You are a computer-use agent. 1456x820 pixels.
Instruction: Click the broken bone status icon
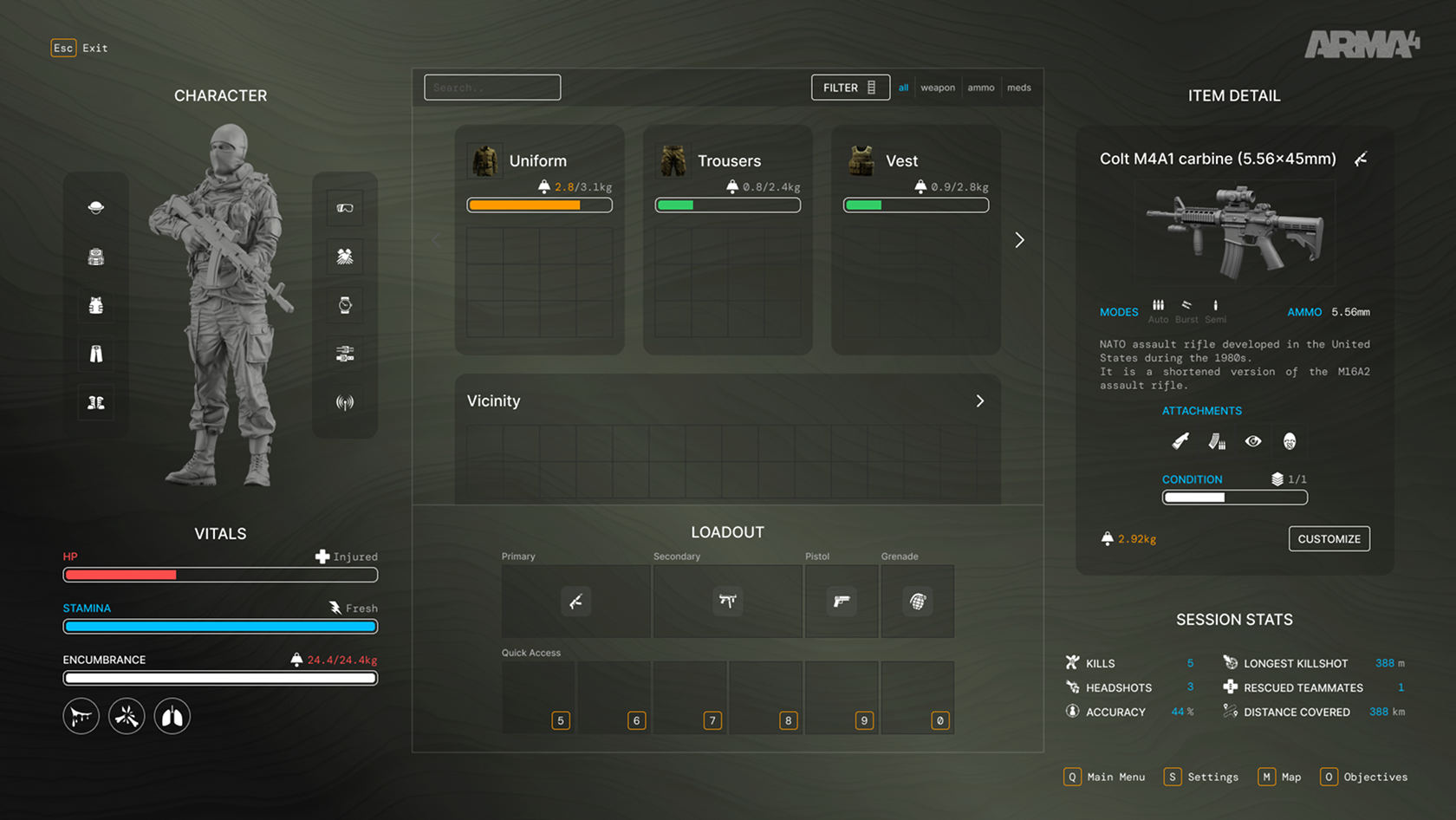pyautogui.click(x=127, y=716)
